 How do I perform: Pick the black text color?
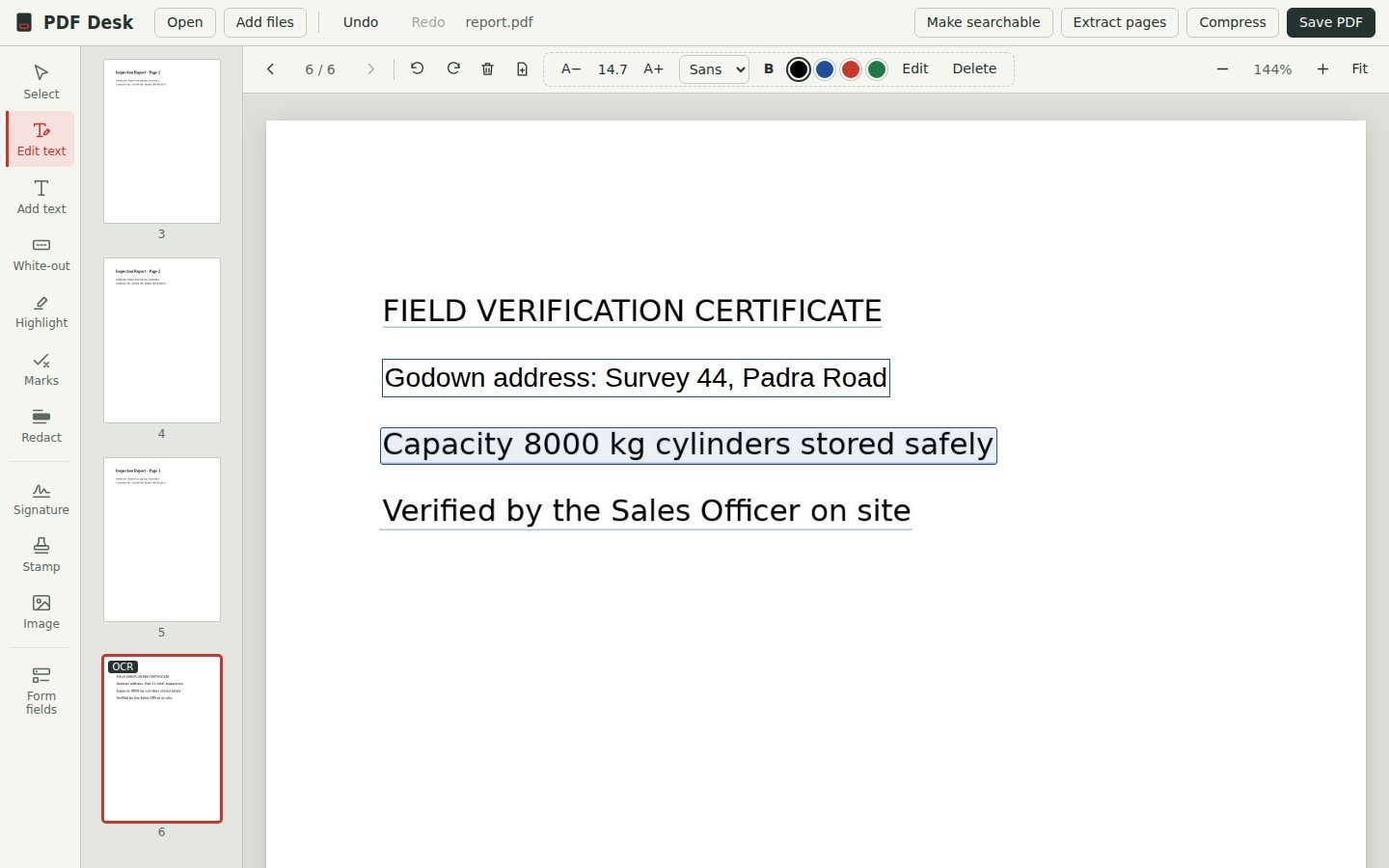coord(799,69)
